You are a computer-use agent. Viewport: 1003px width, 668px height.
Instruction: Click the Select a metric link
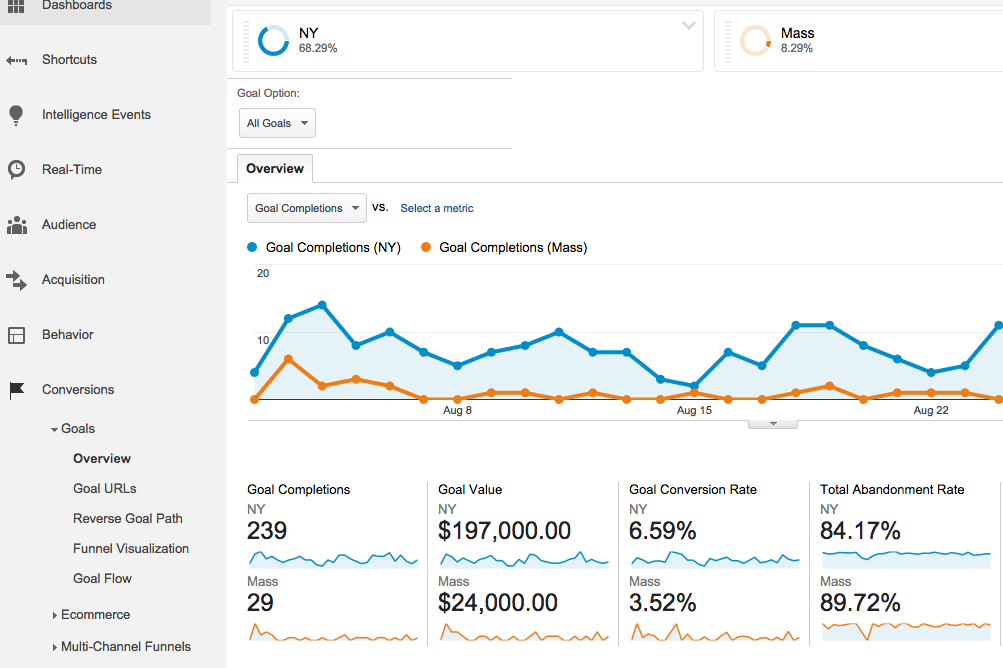pos(437,208)
